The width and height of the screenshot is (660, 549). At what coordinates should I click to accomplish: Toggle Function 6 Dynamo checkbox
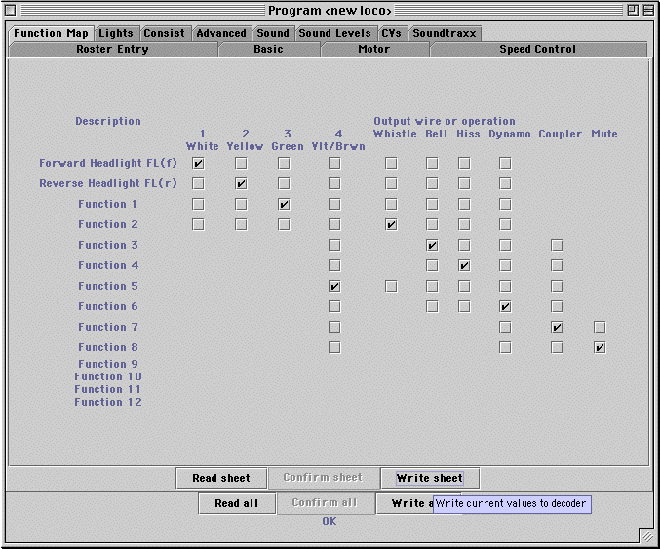click(x=506, y=306)
